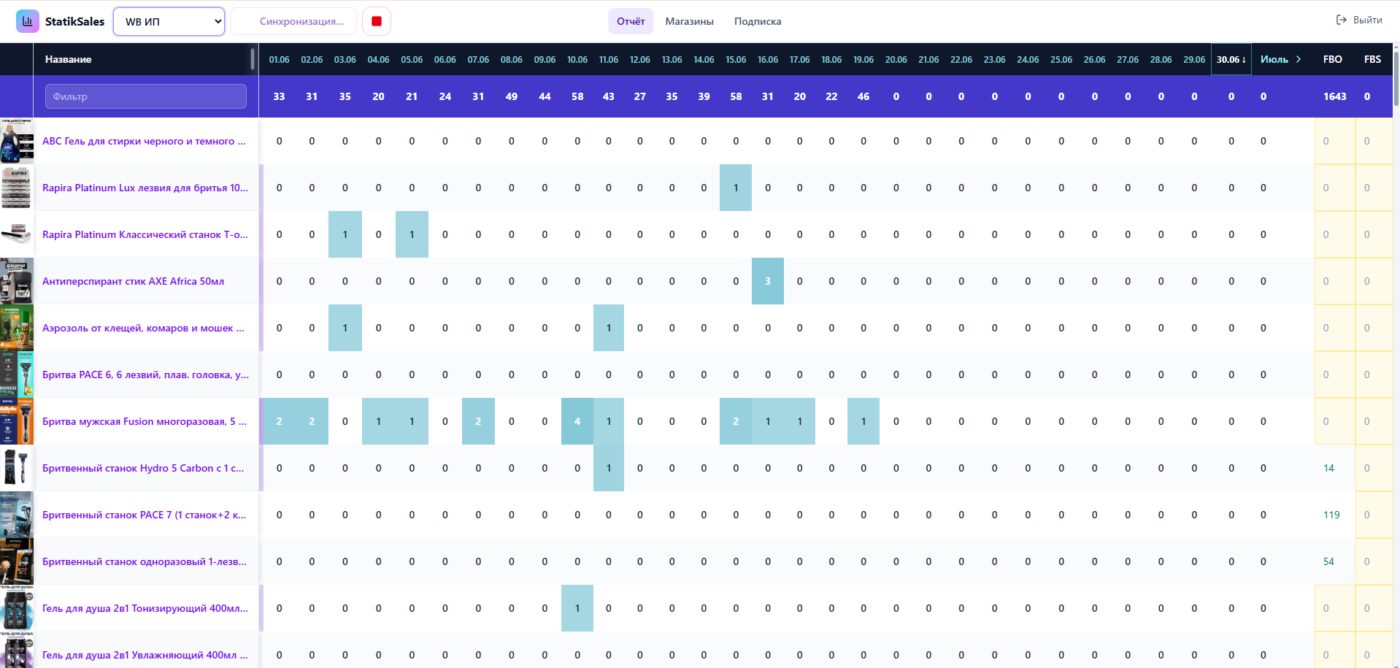Screen dimensions: 1400x668
Task: Click thumbnail of Бритва мужская Fusion
Action: pos(17,421)
